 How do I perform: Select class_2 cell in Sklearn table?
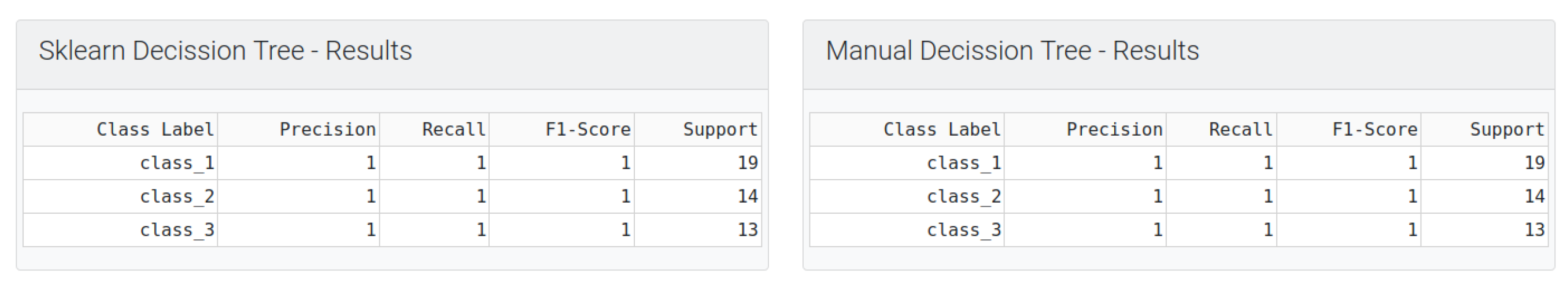177,196
